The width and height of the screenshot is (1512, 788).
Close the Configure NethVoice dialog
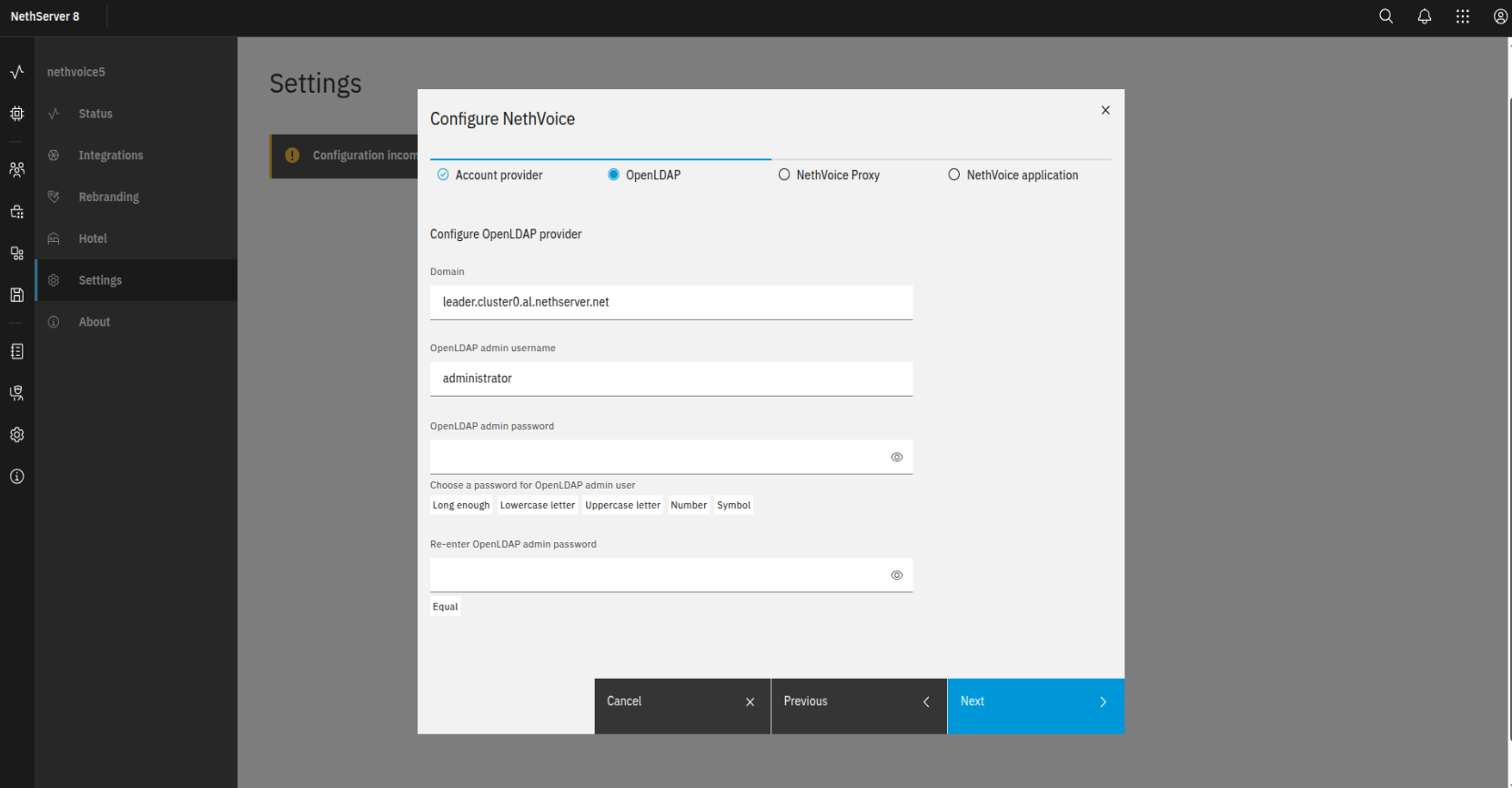[x=1105, y=110]
